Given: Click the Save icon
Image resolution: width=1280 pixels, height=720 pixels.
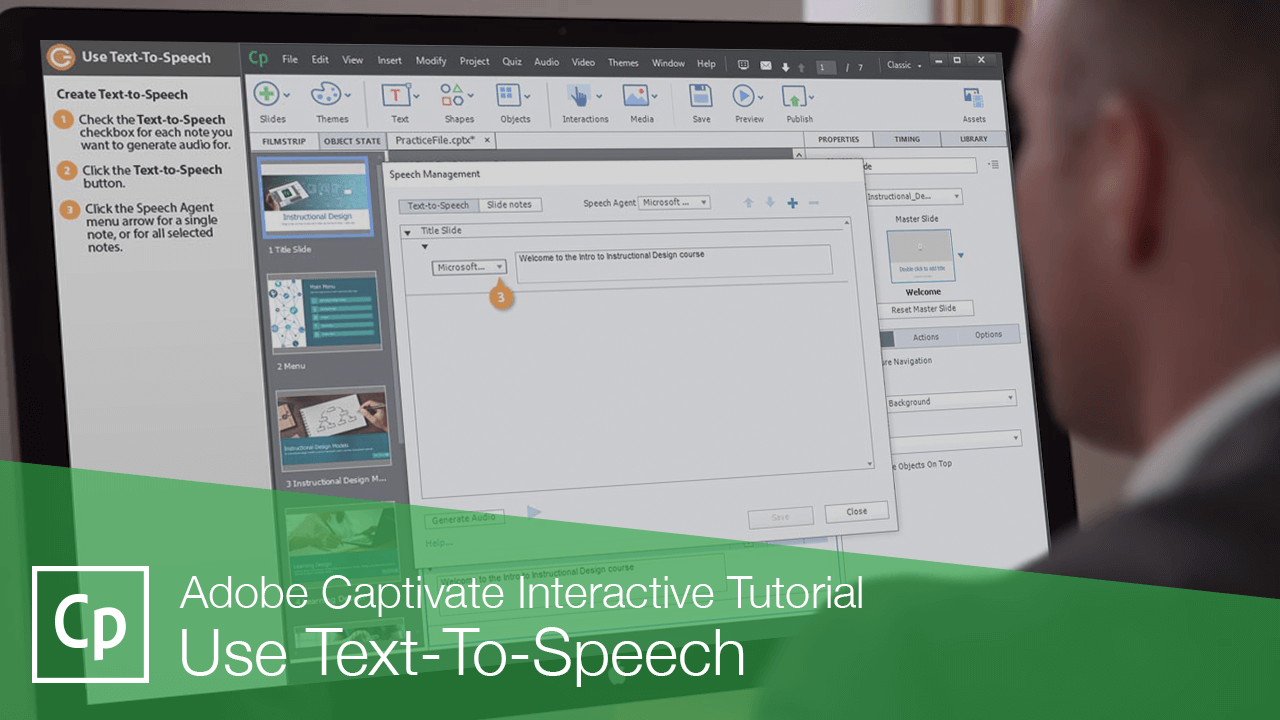Looking at the screenshot, I should point(700,95).
